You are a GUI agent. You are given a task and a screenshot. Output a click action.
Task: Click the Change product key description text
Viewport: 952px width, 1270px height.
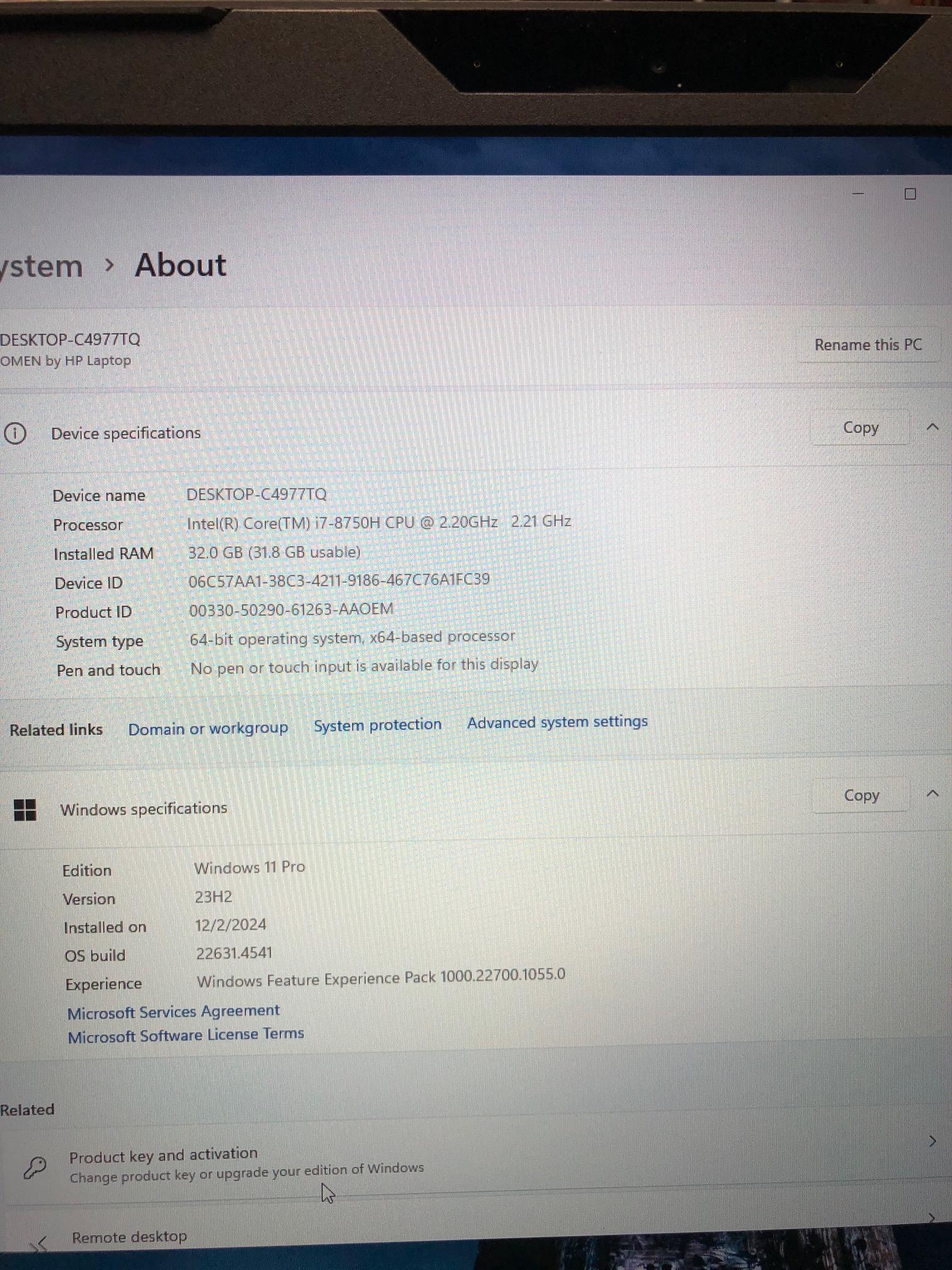coord(246,1173)
